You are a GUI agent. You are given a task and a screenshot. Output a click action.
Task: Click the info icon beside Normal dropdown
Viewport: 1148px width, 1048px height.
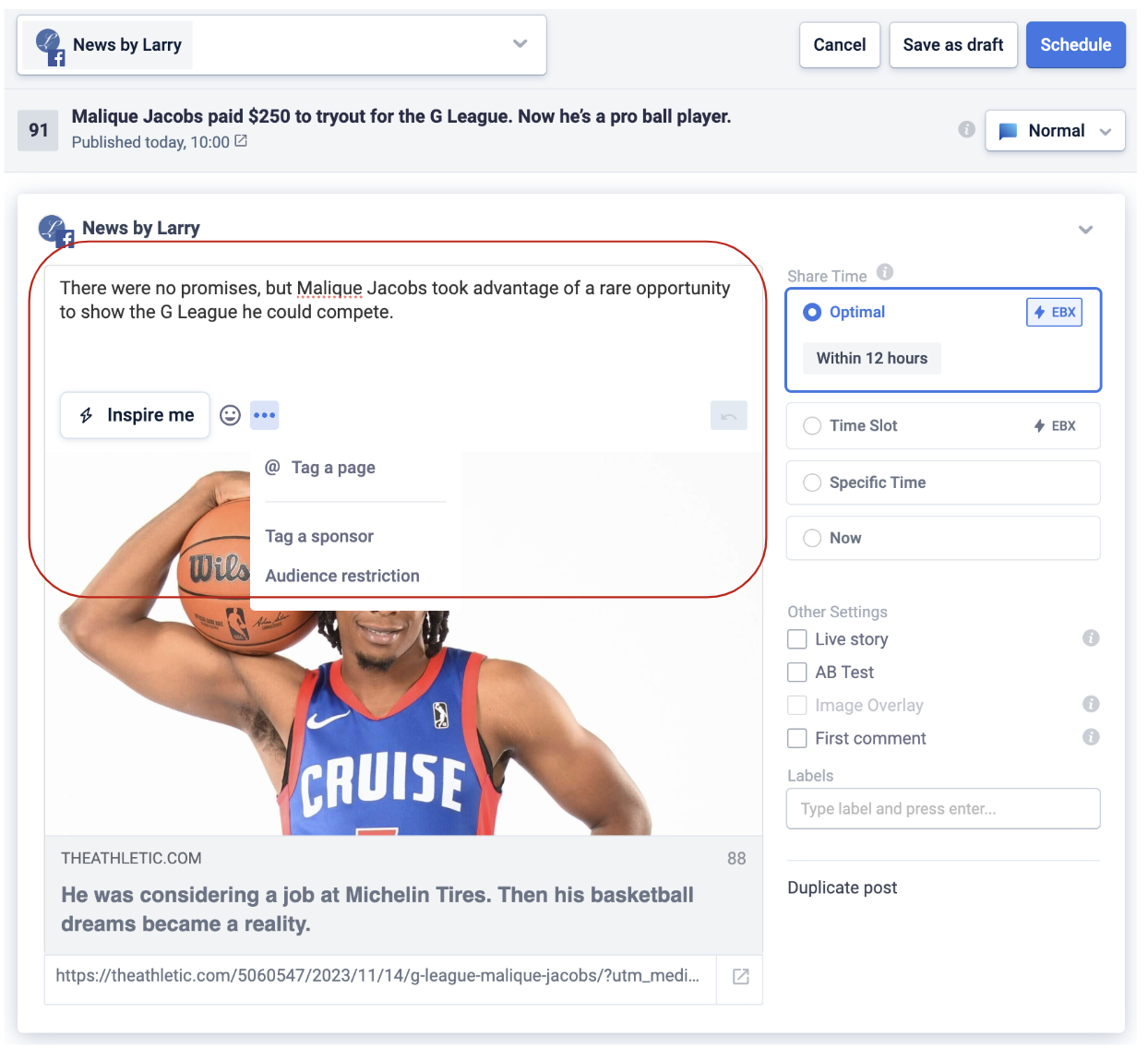click(x=966, y=129)
